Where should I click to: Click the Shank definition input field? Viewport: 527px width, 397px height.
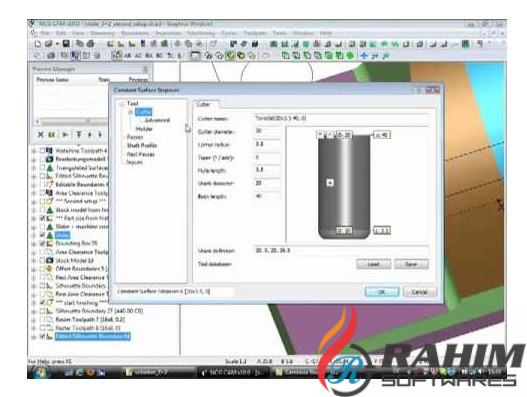(x=341, y=250)
